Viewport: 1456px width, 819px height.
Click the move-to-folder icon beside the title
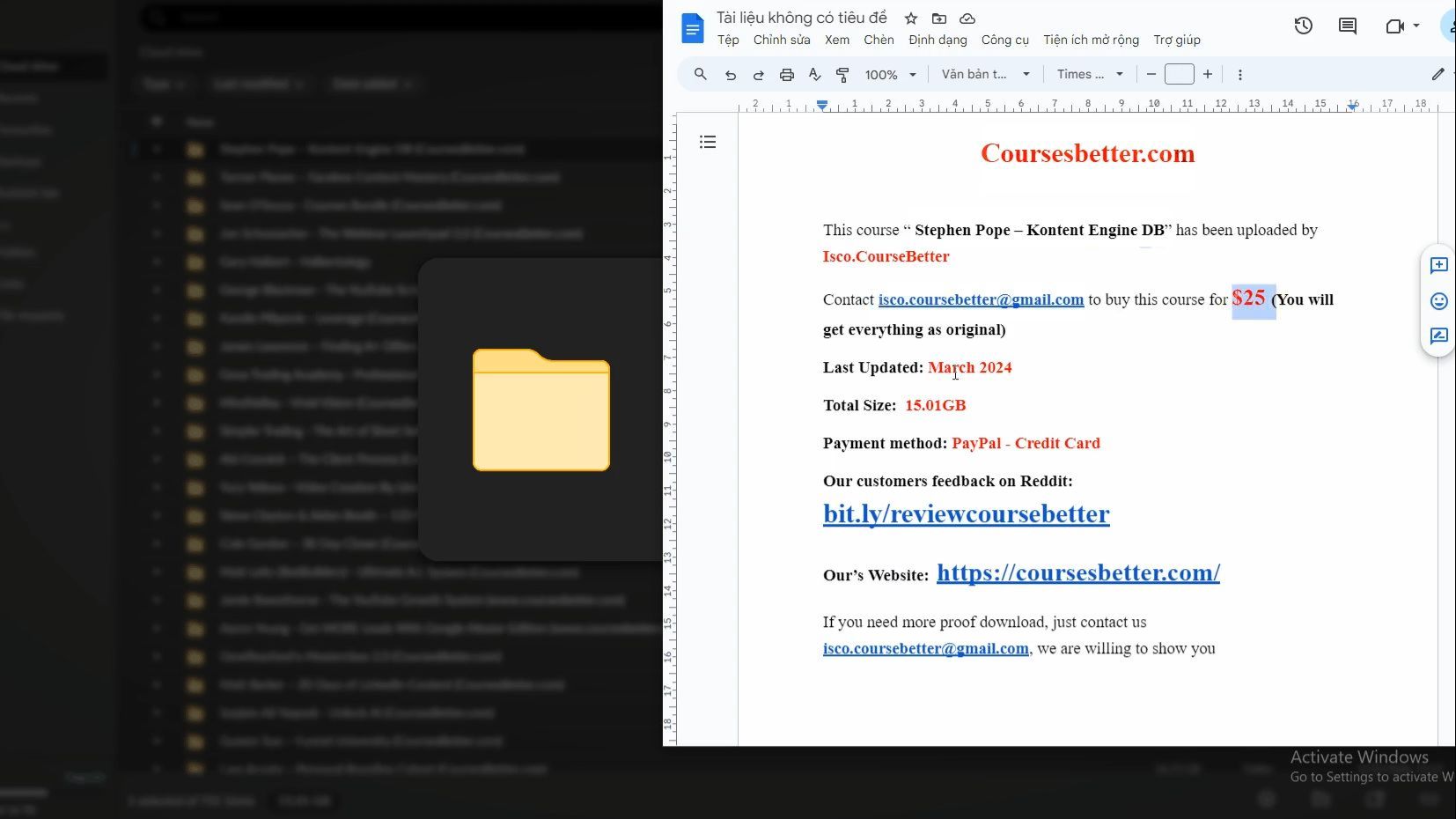click(939, 18)
